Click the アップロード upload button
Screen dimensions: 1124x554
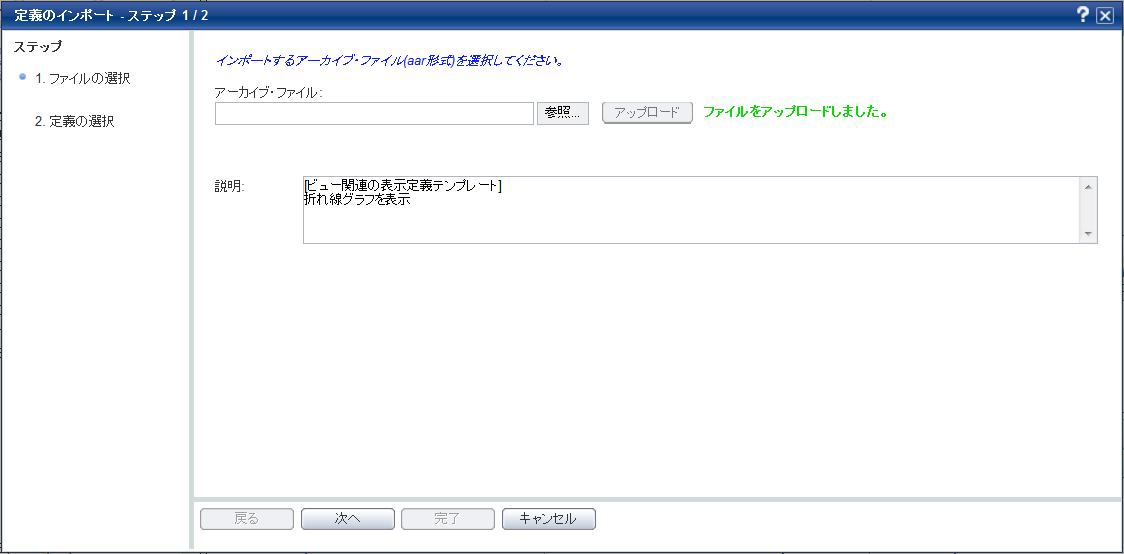pos(647,113)
